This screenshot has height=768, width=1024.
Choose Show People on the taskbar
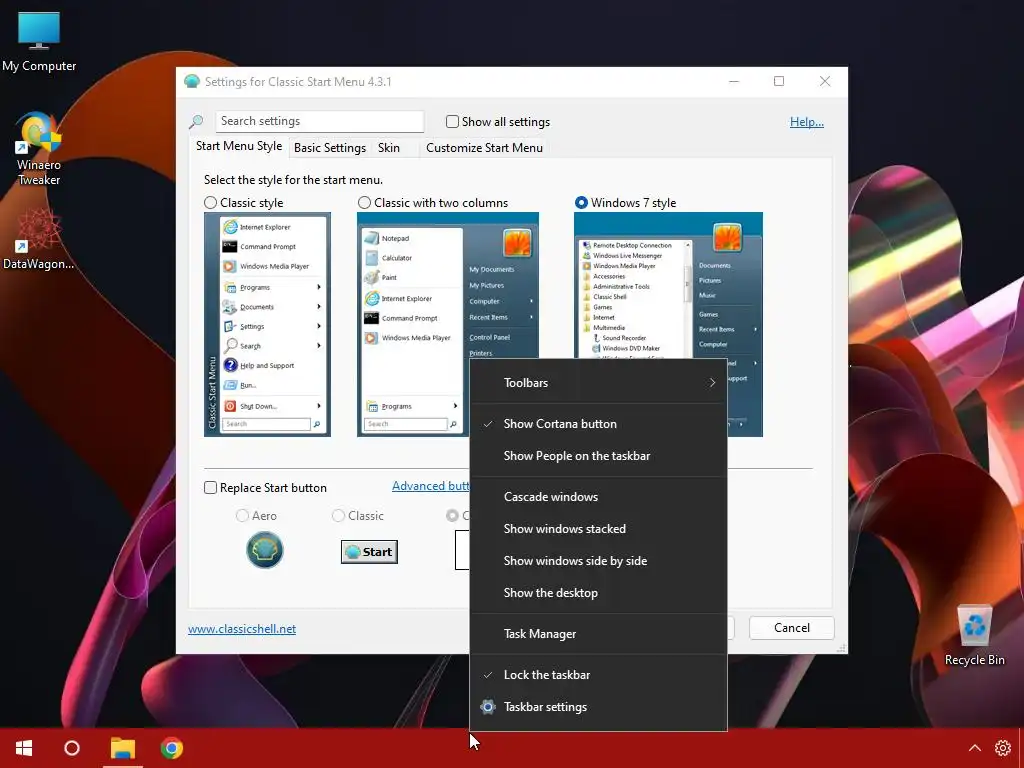tap(598, 456)
